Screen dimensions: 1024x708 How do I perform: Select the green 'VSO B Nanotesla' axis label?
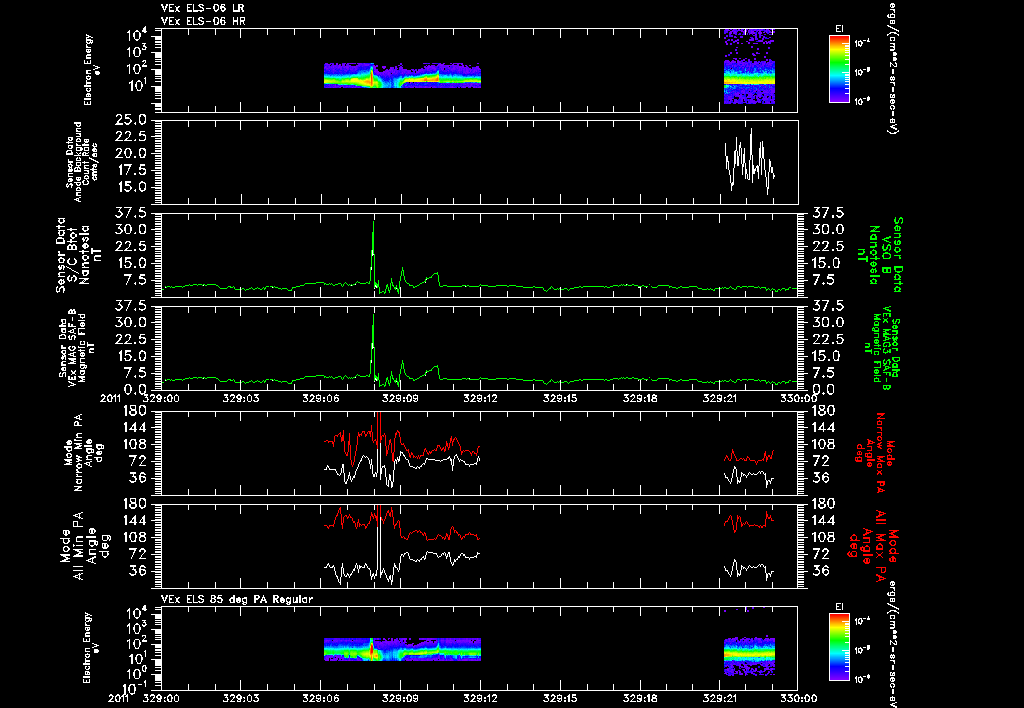tap(880, 255)
